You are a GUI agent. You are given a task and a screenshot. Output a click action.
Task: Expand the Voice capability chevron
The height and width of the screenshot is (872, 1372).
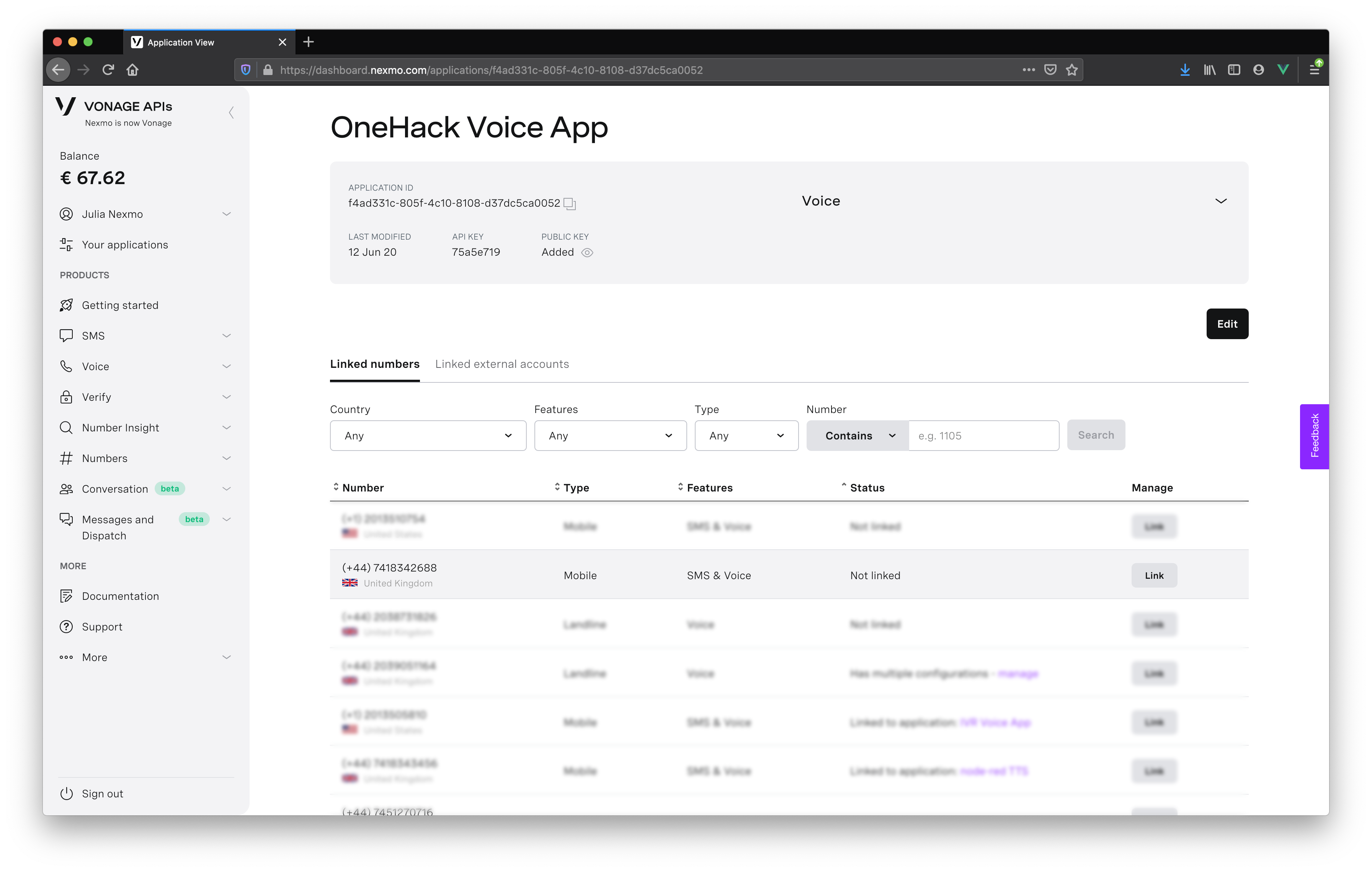(x=1220, y=201)
